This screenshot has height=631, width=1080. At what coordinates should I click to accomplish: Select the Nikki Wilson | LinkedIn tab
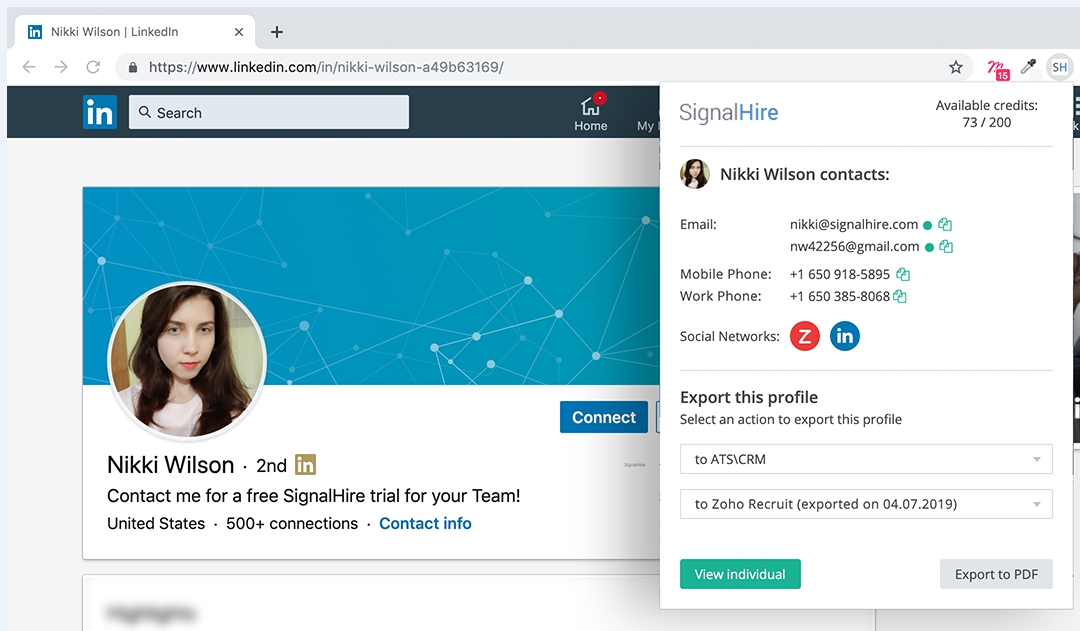(135, 32)
